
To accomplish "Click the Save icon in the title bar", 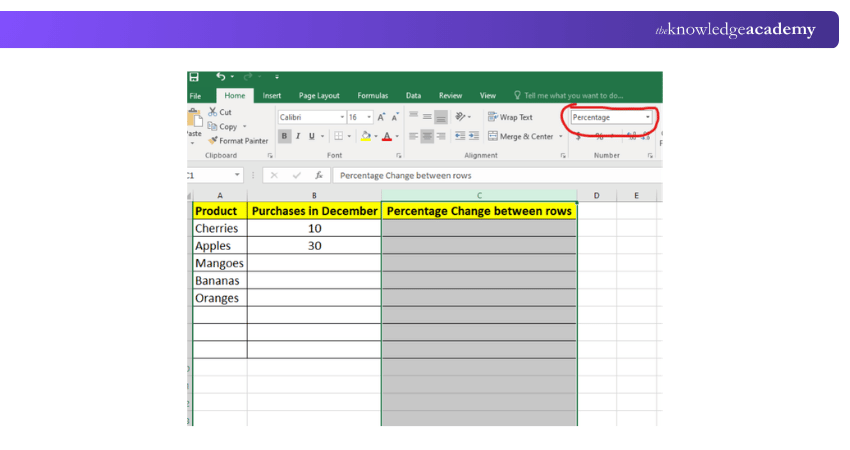I will 194,77.
